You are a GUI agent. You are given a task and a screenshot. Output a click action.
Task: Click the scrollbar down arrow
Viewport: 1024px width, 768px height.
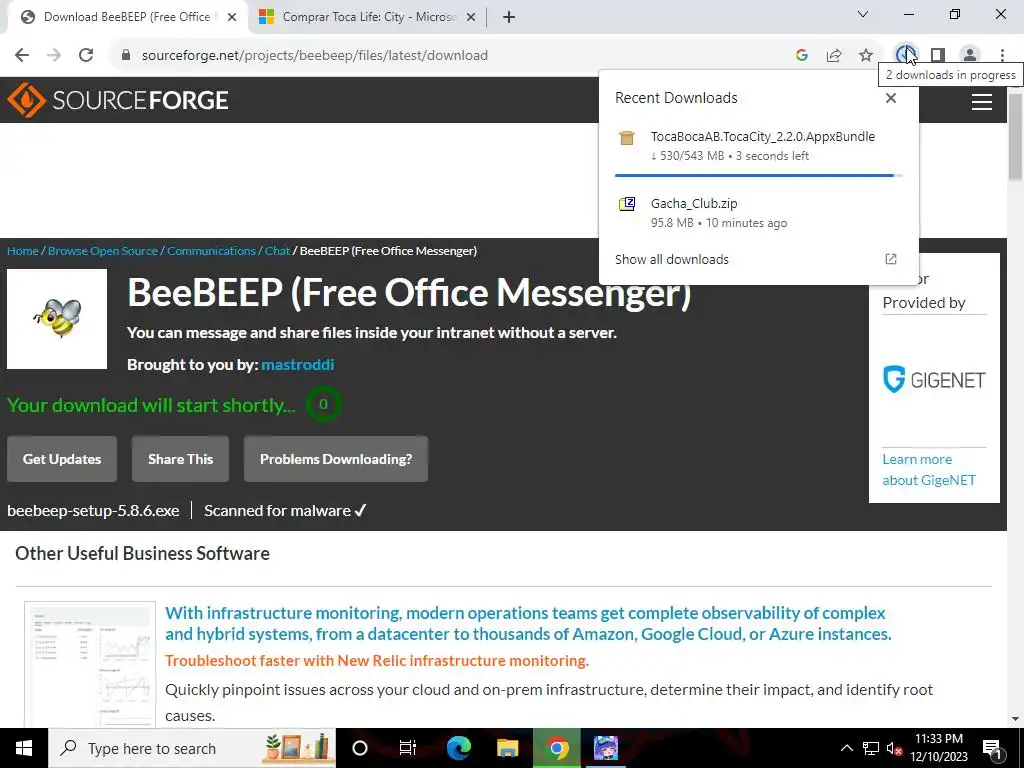click(x=1016, y=719)
